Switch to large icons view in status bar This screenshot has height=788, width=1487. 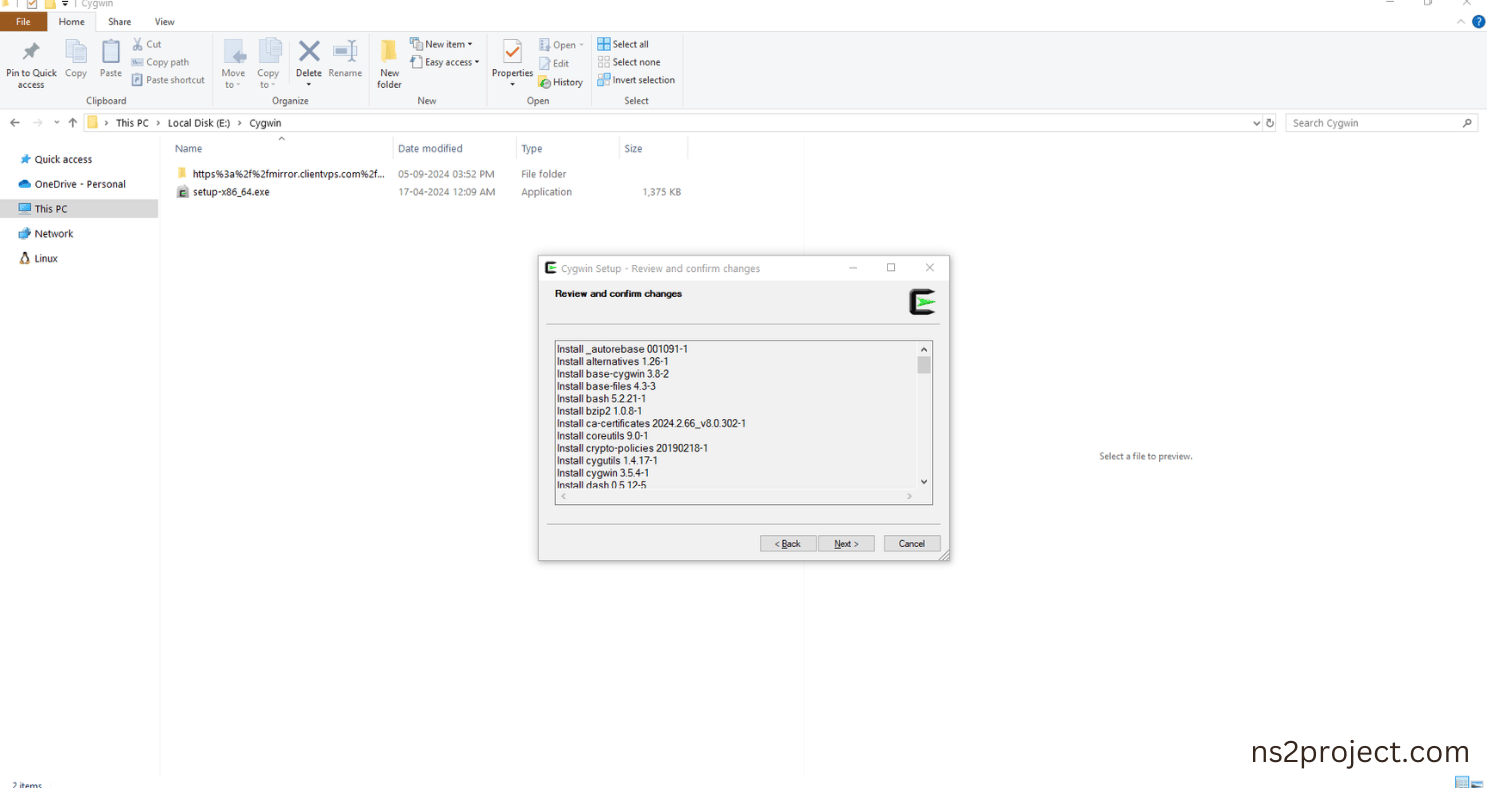point(1476,783)
